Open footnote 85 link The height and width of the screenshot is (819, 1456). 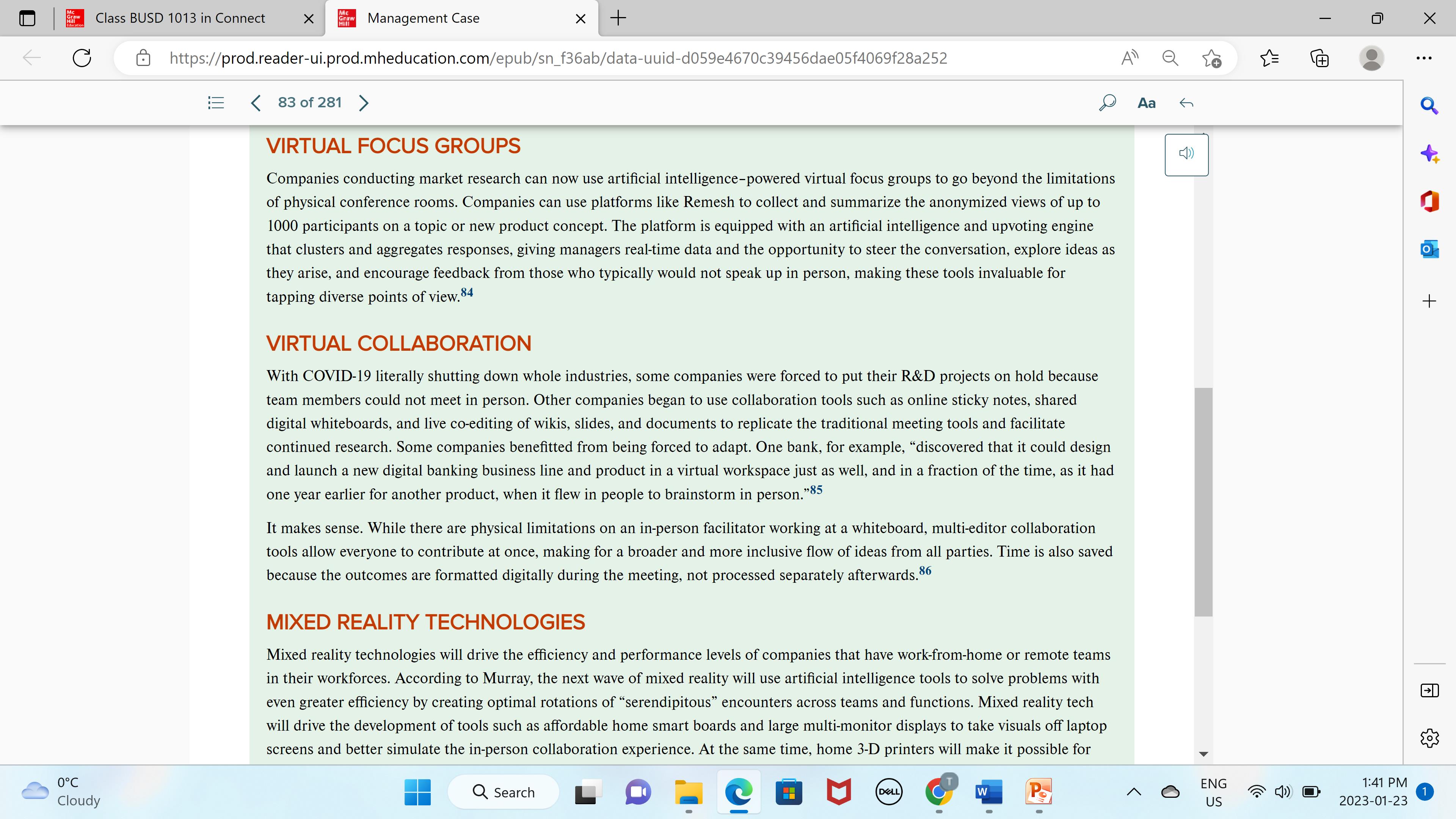tap(816, 490)
